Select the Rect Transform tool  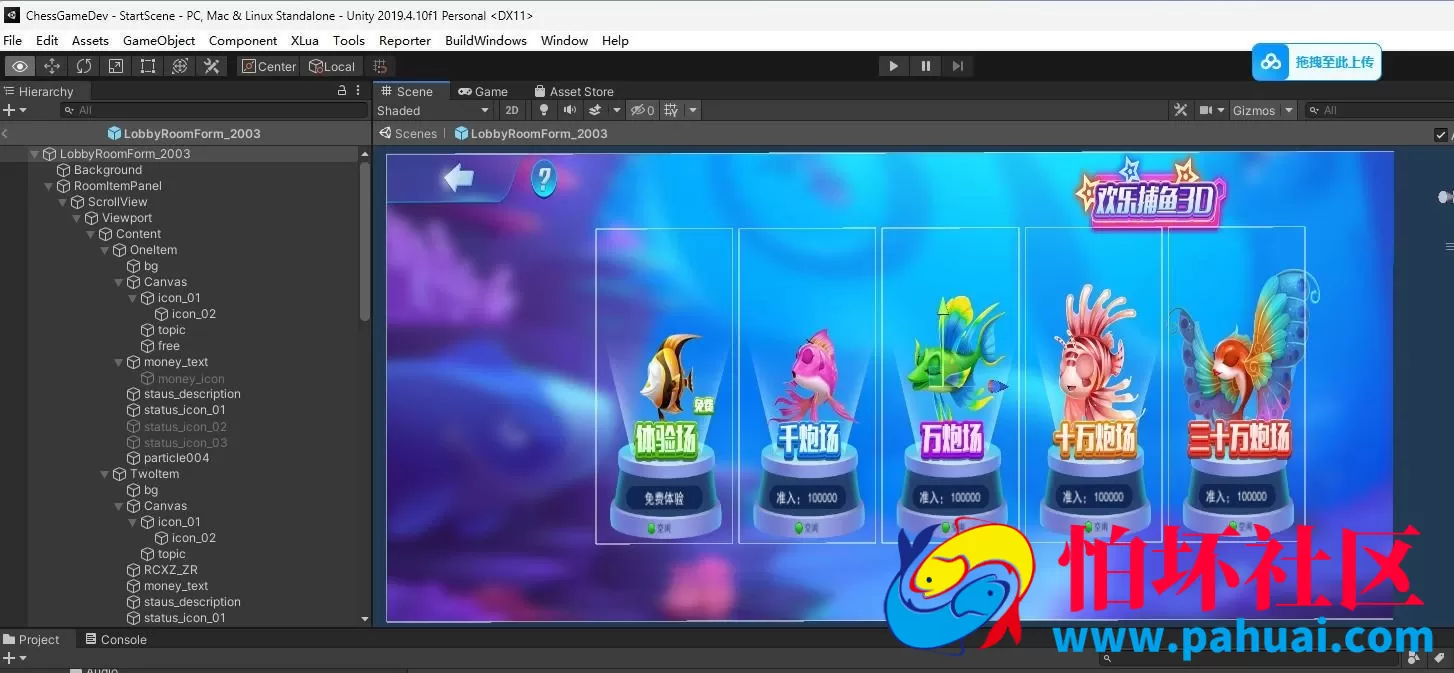tap(148, 66)
